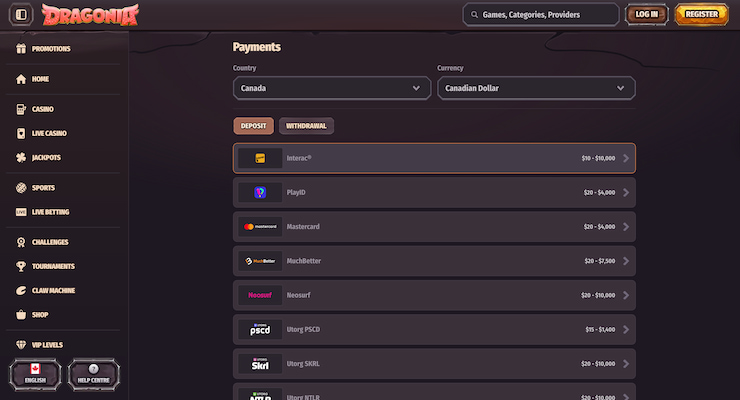Expand the MuchBetter row chevron

(626, 261)
